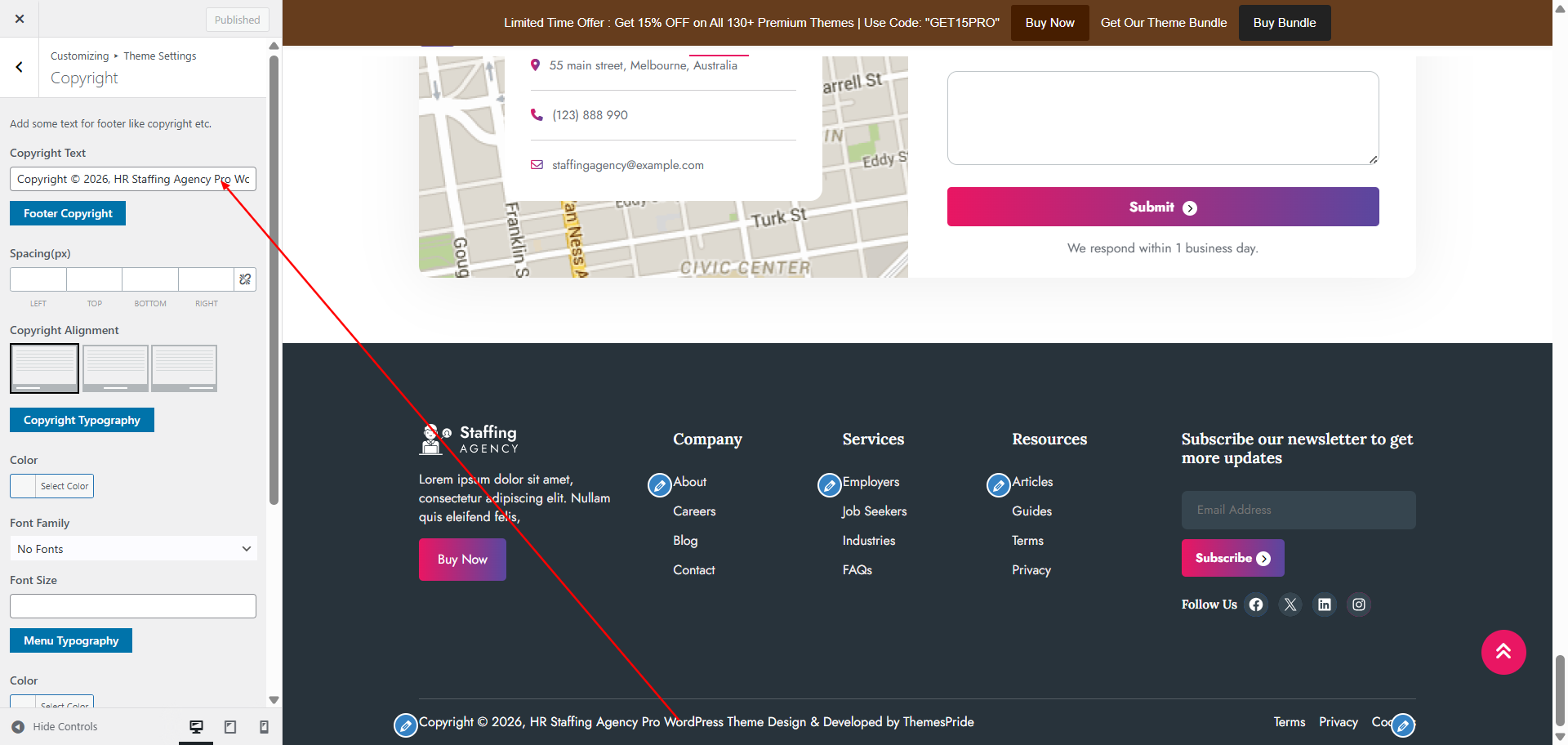Select the left copyright alignment option

click(44, 368)
